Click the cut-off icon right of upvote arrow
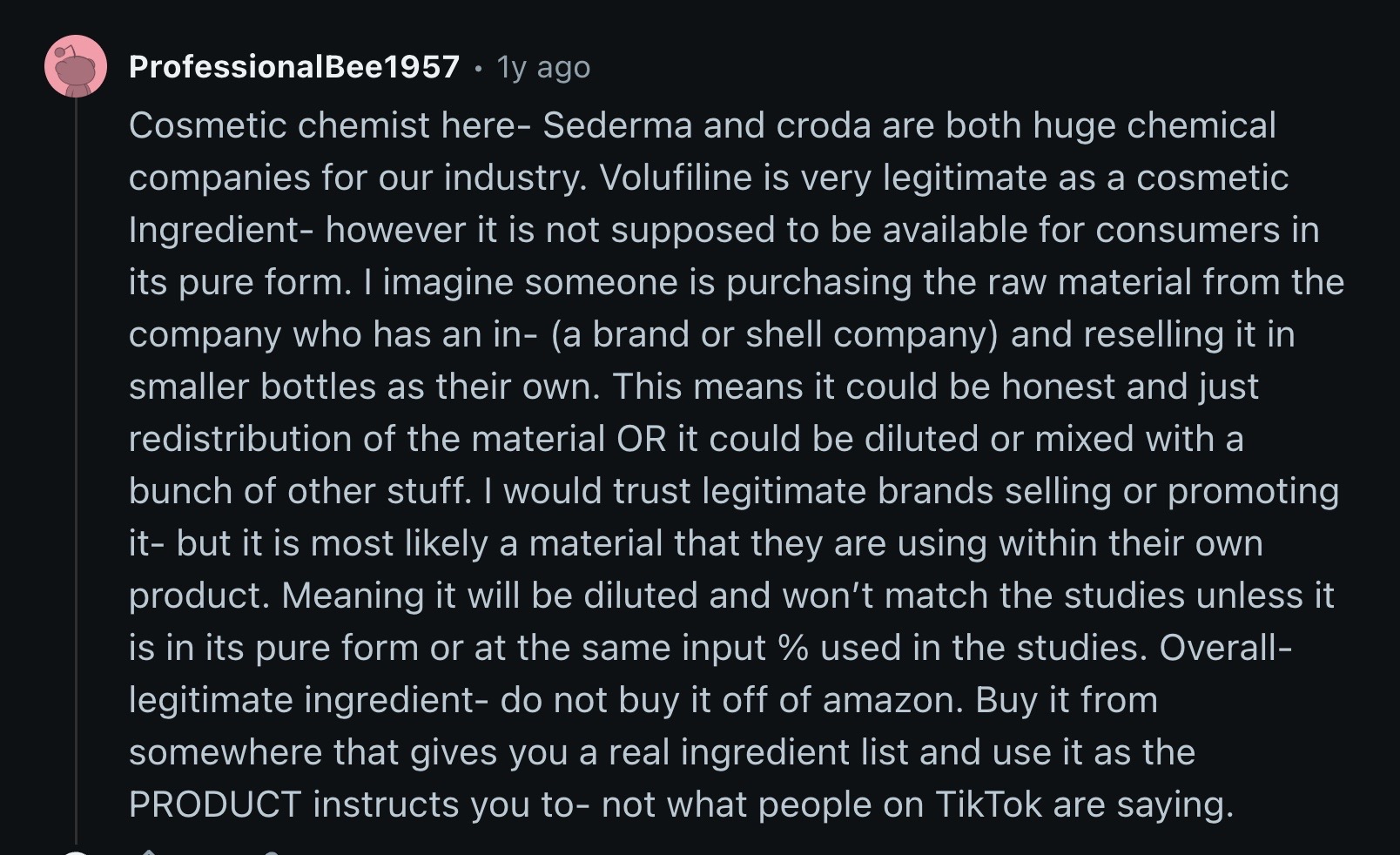This screenshot has height=855, width=1400. click(272, 852)
